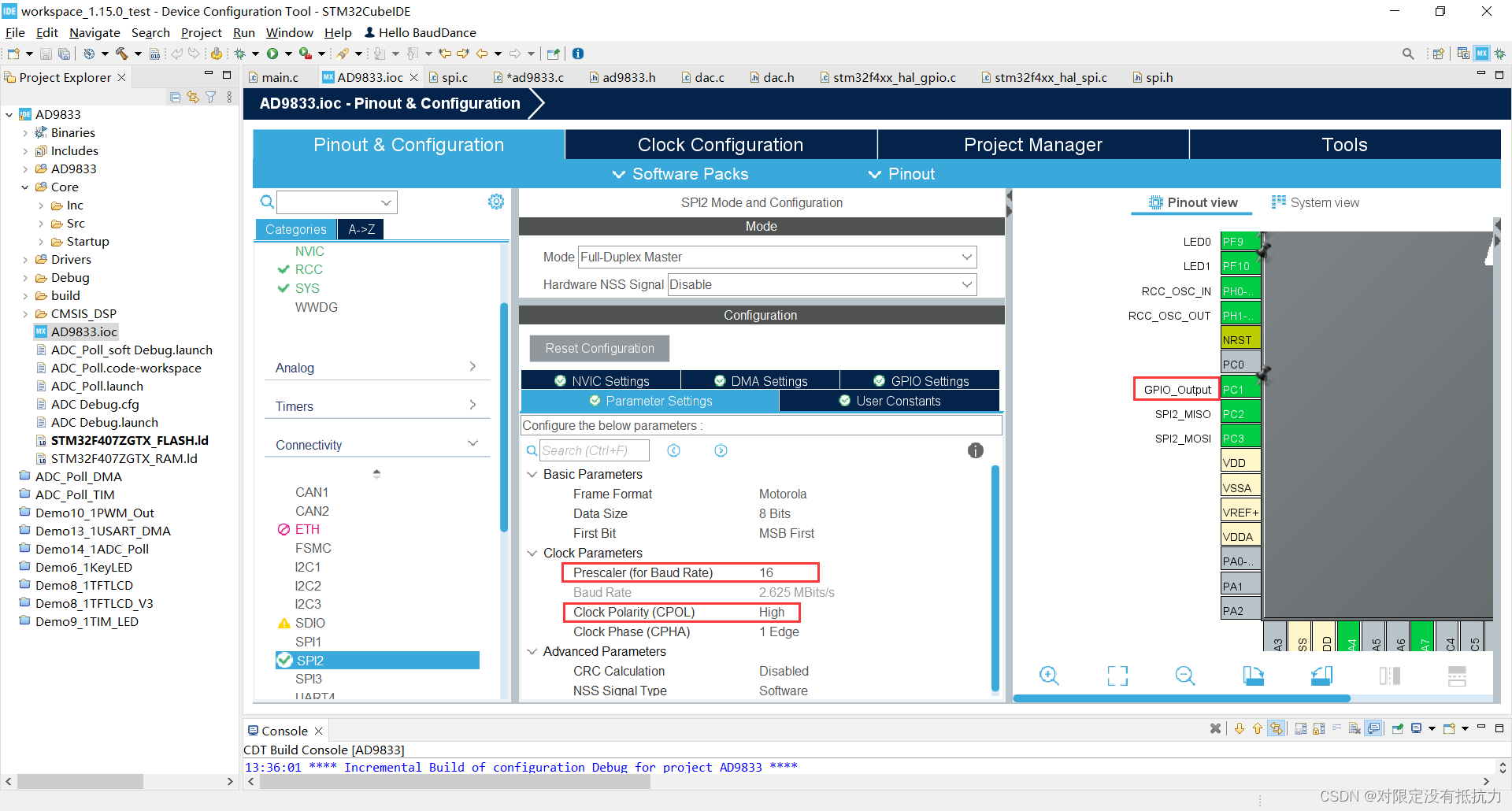The image size is (1512, 811).
Task: Click the parameters info circle icon
Action: pos(976,450)
